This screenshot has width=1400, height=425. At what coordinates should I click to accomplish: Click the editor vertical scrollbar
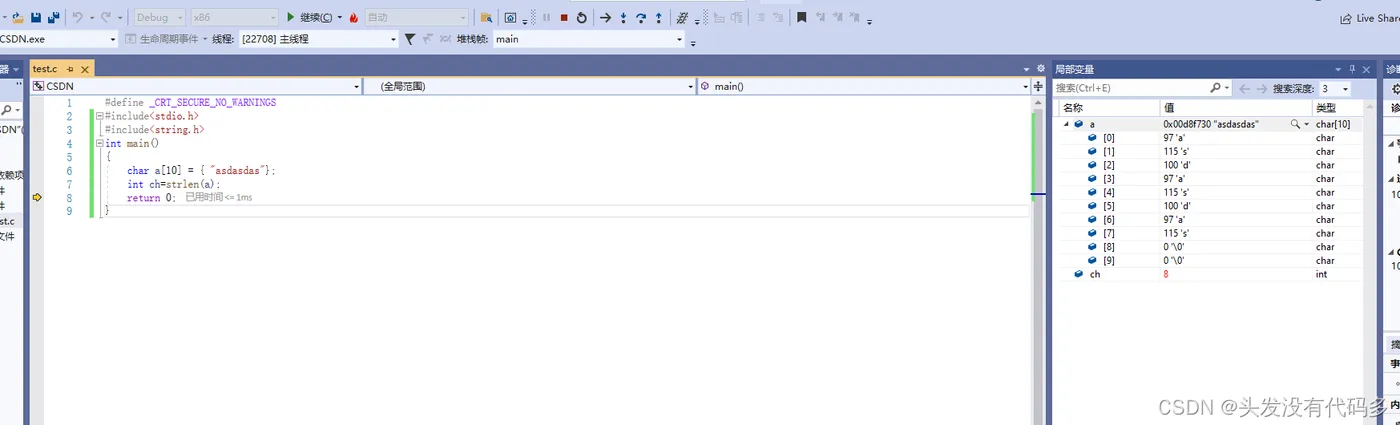(x=1038, y=260)
